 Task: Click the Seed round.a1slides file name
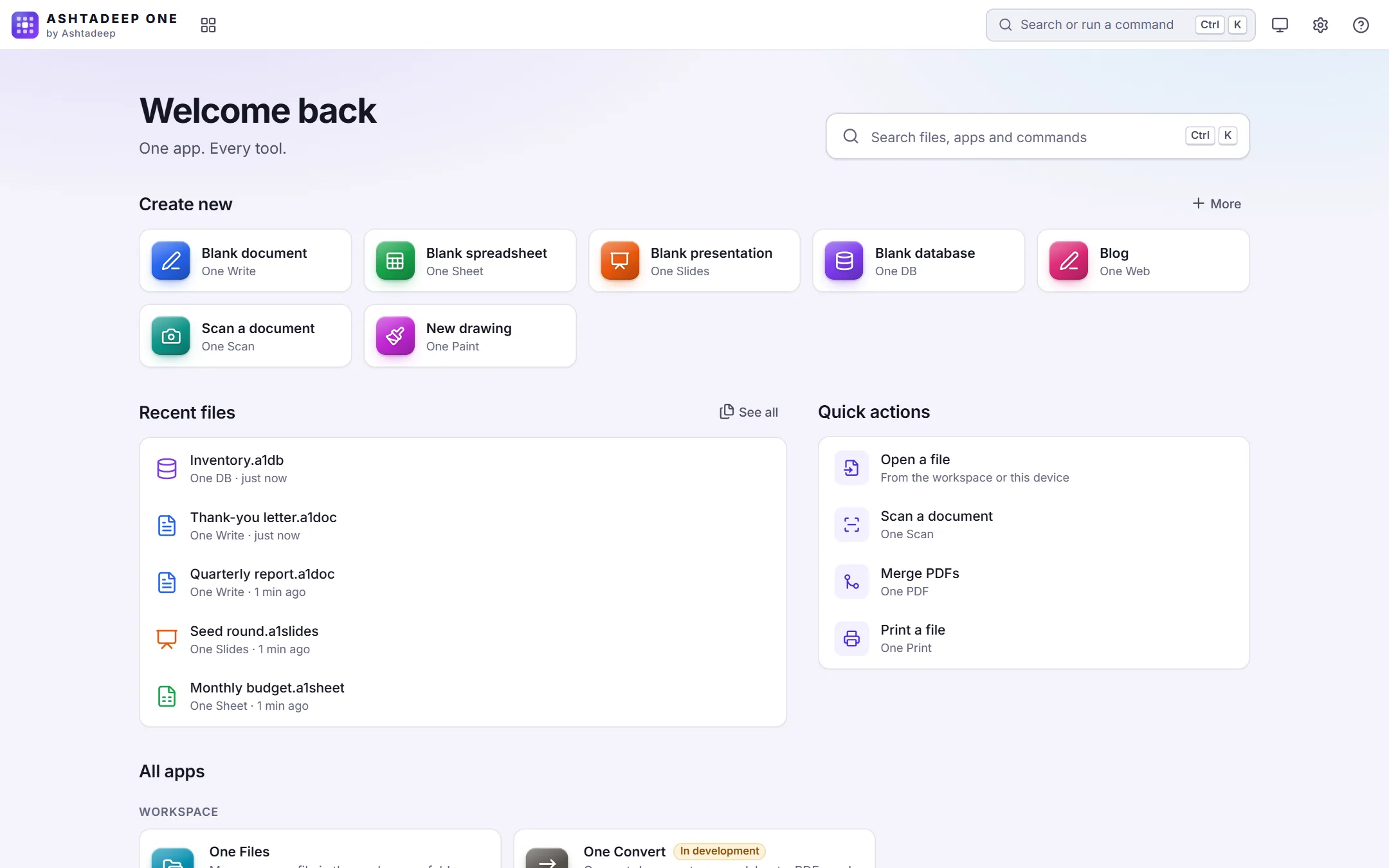point(254,631)
